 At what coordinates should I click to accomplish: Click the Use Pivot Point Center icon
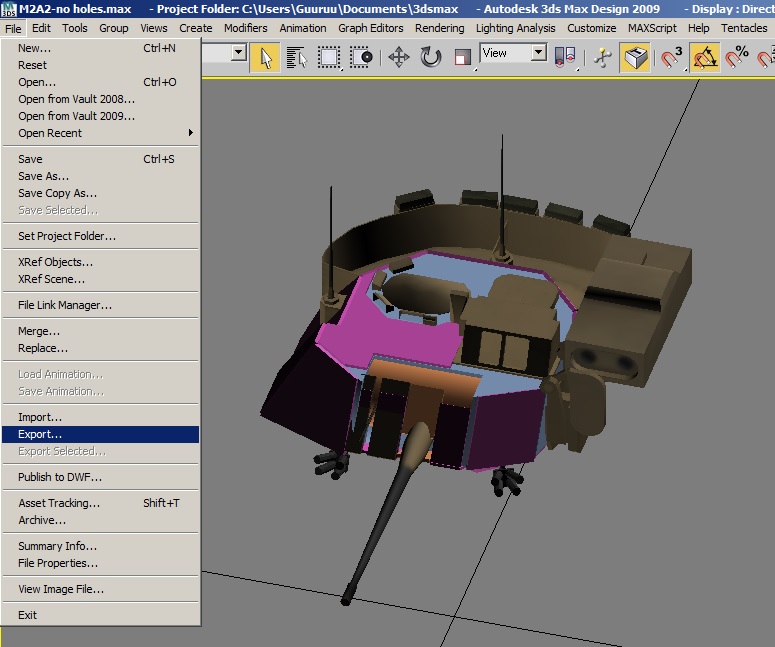coord(565,58)
